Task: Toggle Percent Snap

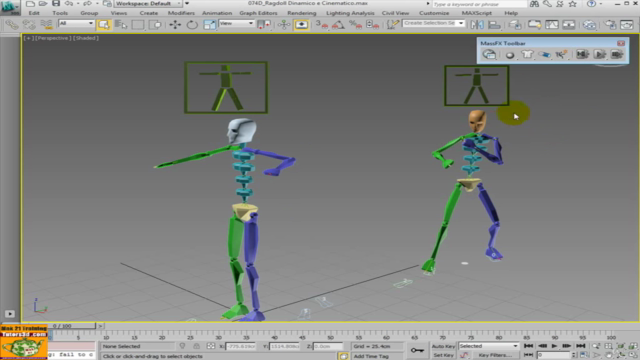Action: click(x=355, y=24)
